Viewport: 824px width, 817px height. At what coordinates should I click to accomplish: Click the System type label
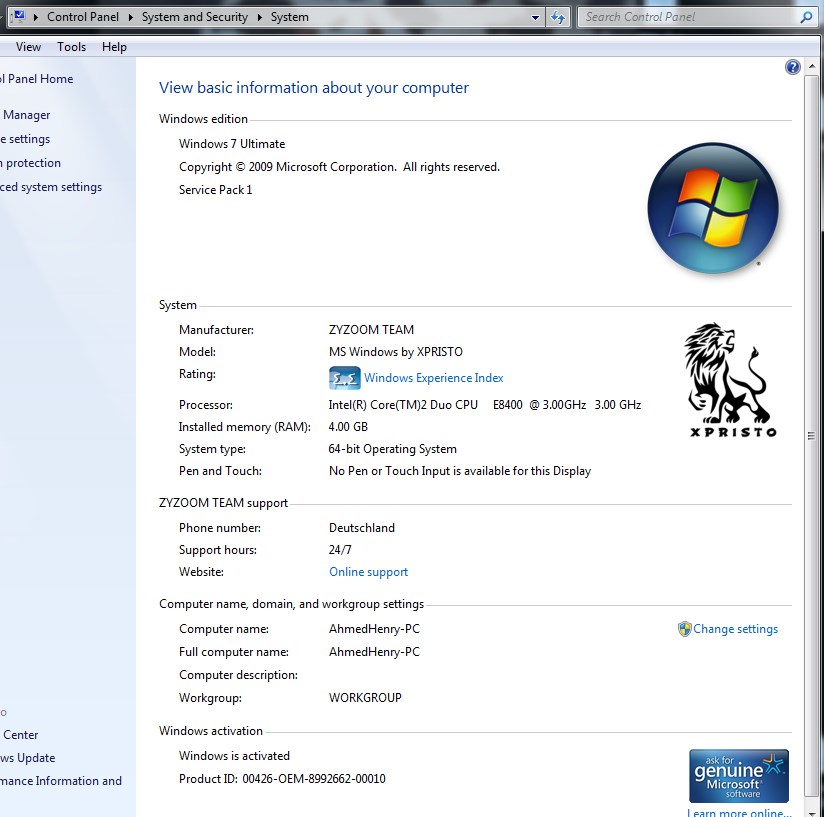click(x=212, y=449)
